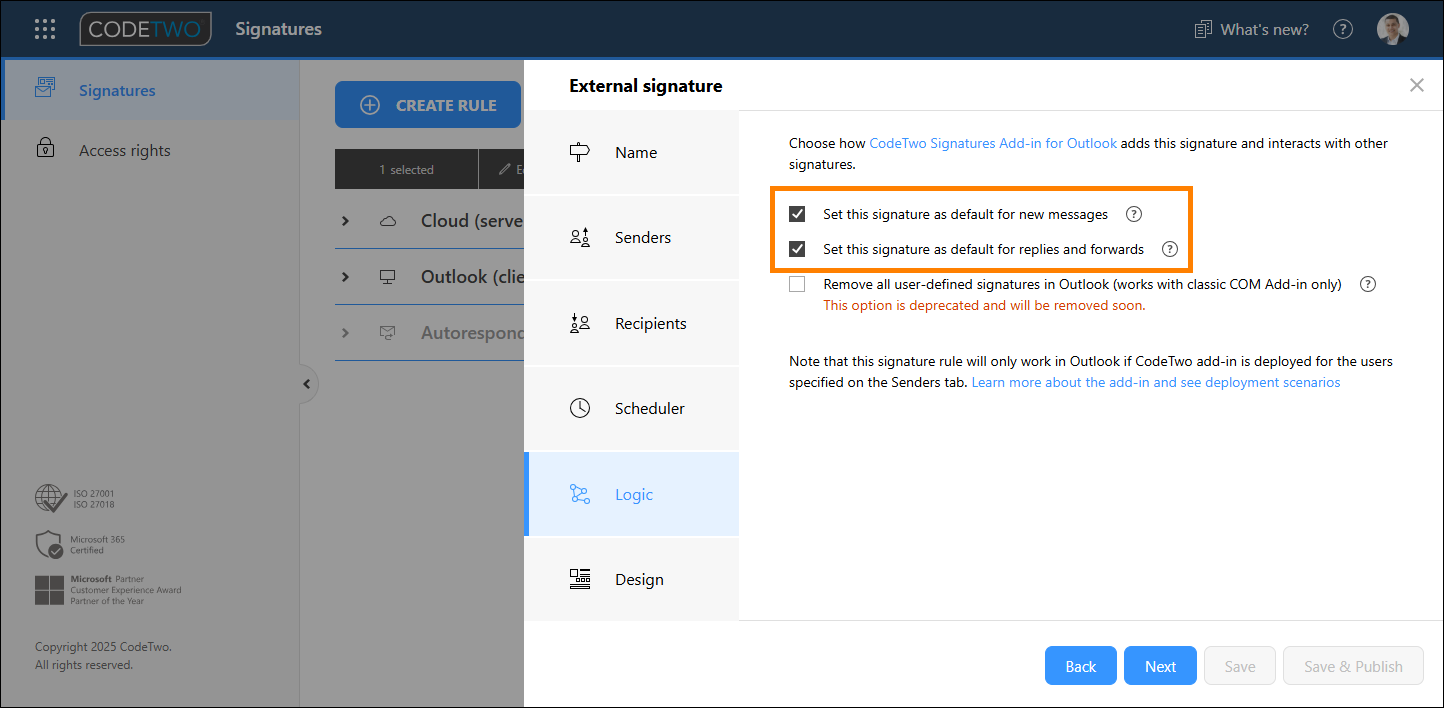Open help for default new messages option
This screenshot has width=1444, height=708.
pos(1133,214)
